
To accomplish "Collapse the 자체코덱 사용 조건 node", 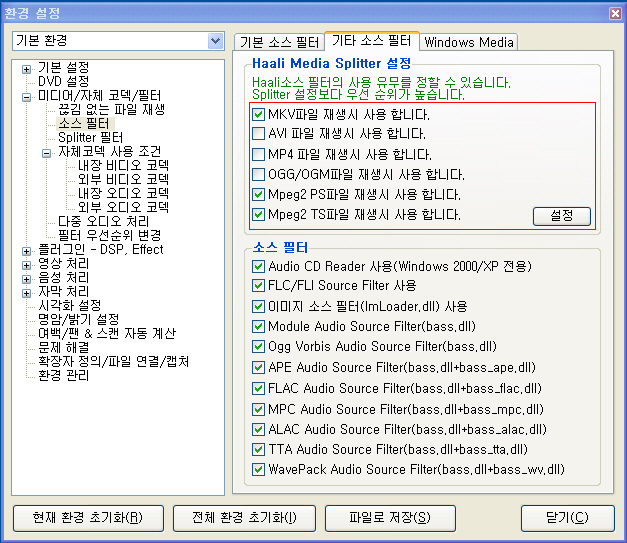I will [x=46, y=153].
